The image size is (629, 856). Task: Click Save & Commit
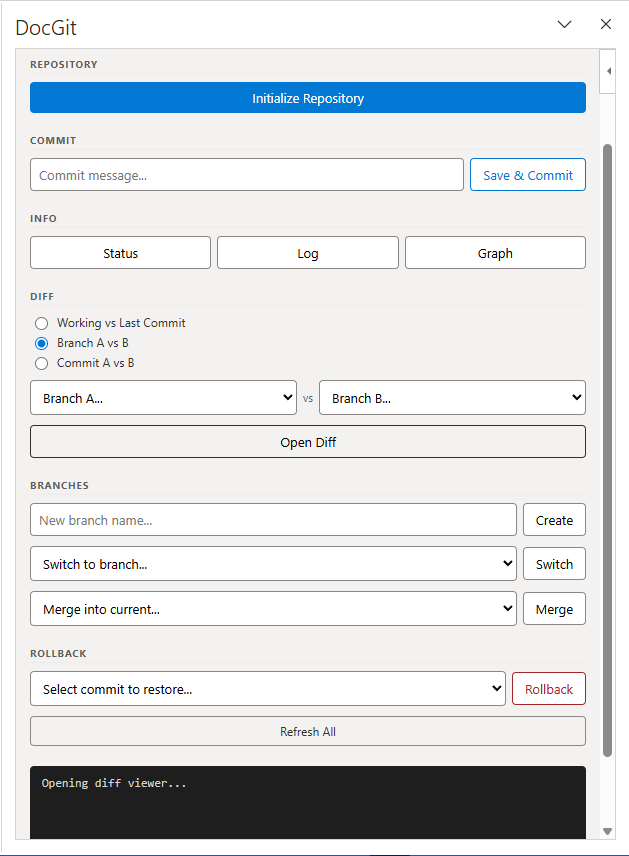coord(527,175)
